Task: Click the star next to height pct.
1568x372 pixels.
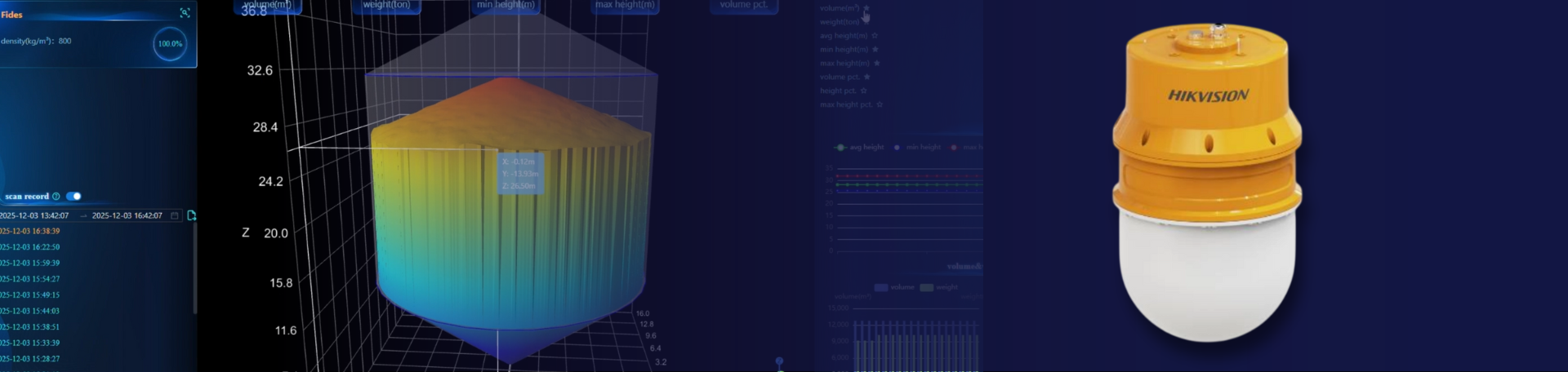Action: pyautogui.click(x=864, y=91)
